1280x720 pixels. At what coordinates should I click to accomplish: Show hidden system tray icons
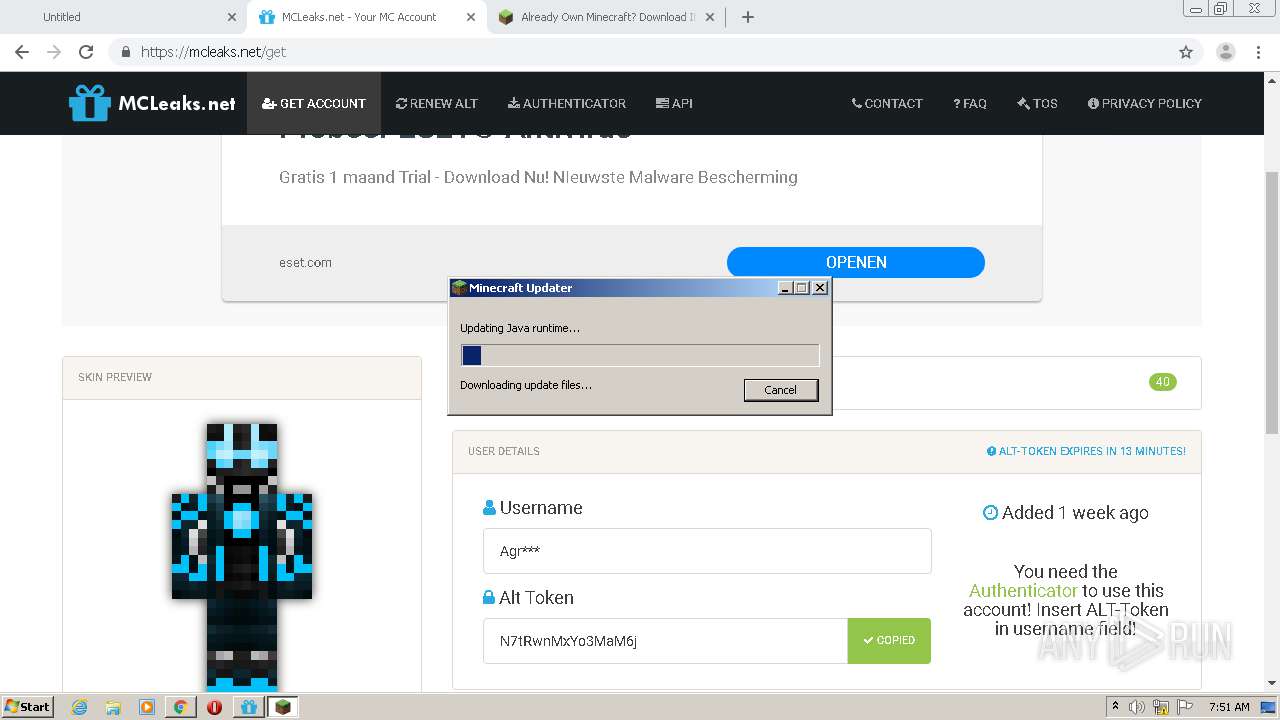click(x=1115, y=706)
